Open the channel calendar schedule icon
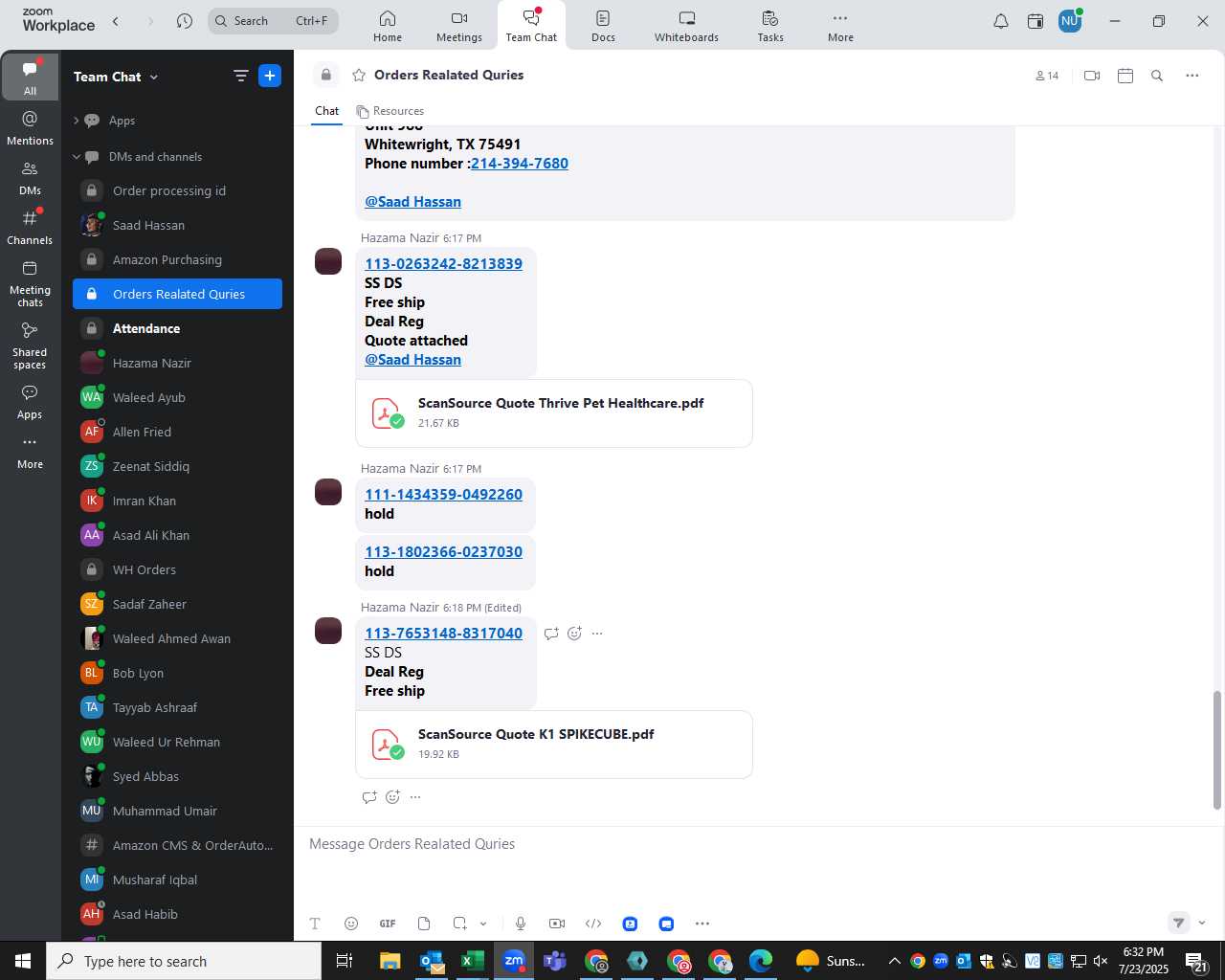Image resolution: width=1225 pixels, height=980 pixels. [x=1125, y=76]
